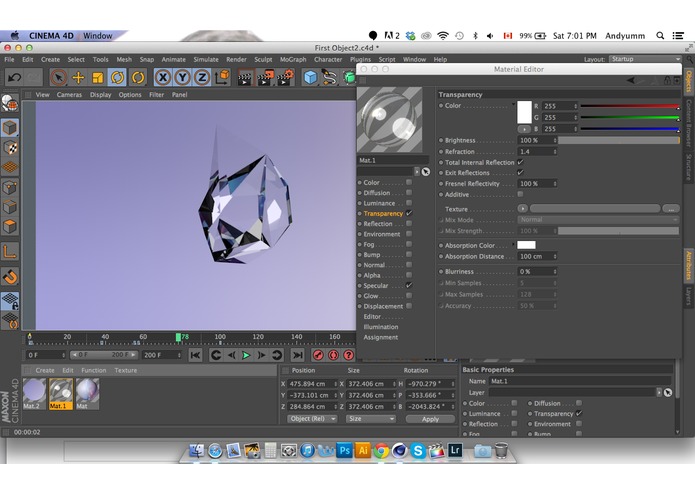Enable the Diffusion material channel
Screen dimensions: 695x494
(409, 193)
